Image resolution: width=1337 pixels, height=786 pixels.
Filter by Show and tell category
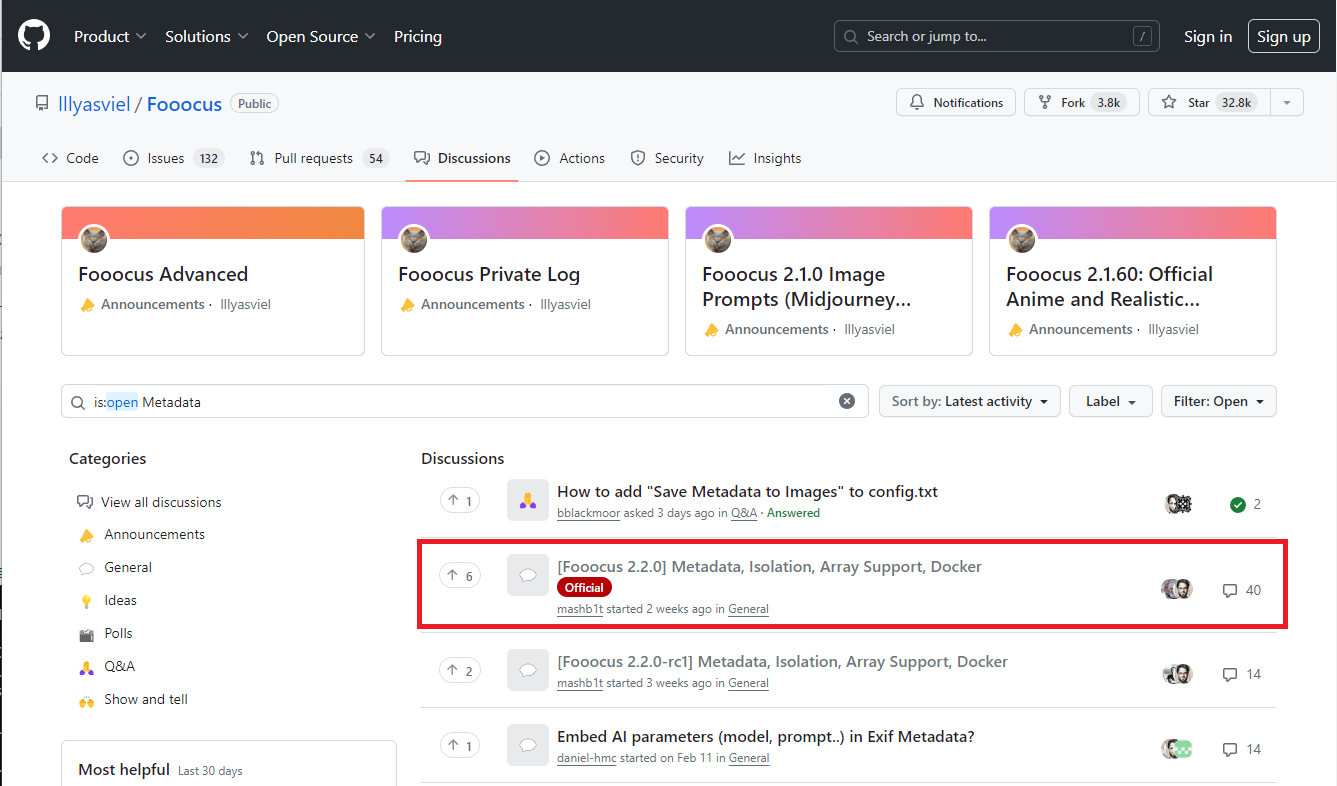(133, 699)
